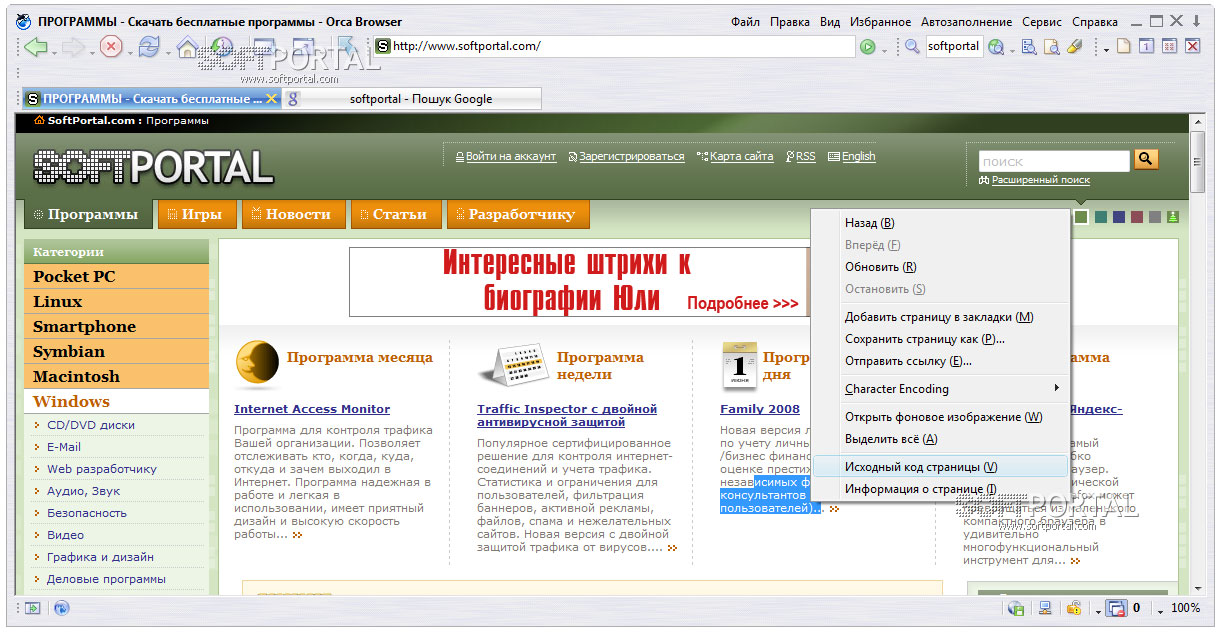
Task: Click the SoftPortal поиск search field
Action: (x=1054, y=161)
